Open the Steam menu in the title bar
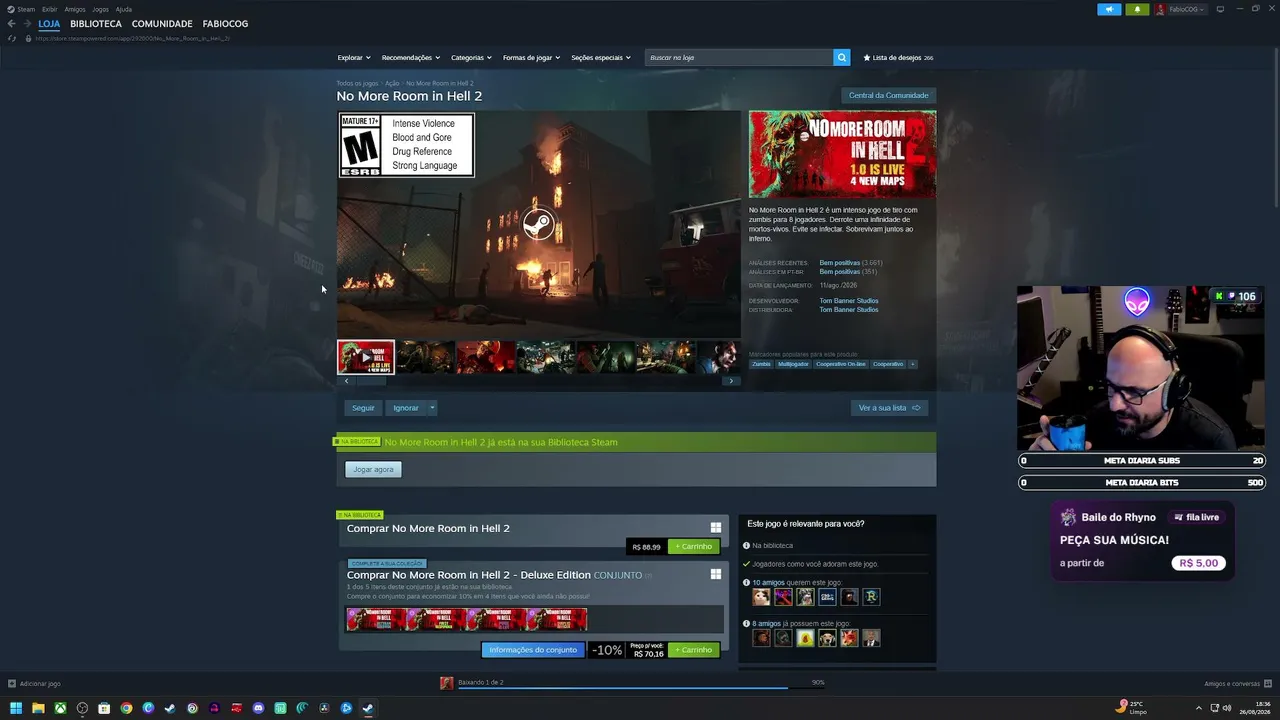Image resolution: width=1280 pixels, height=720 pixels. point(26,9)
